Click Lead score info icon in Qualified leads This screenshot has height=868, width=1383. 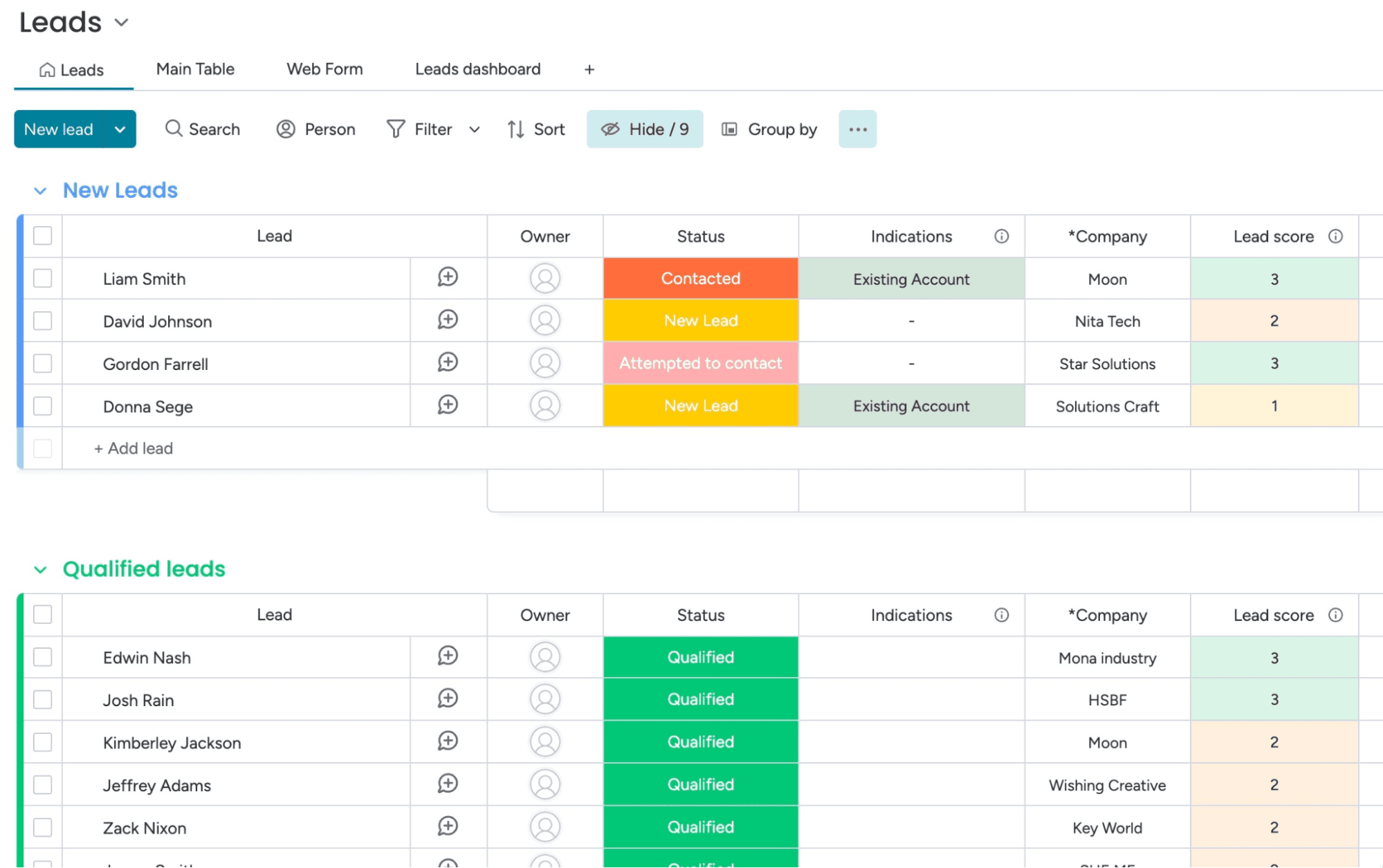click(1335, 615)
